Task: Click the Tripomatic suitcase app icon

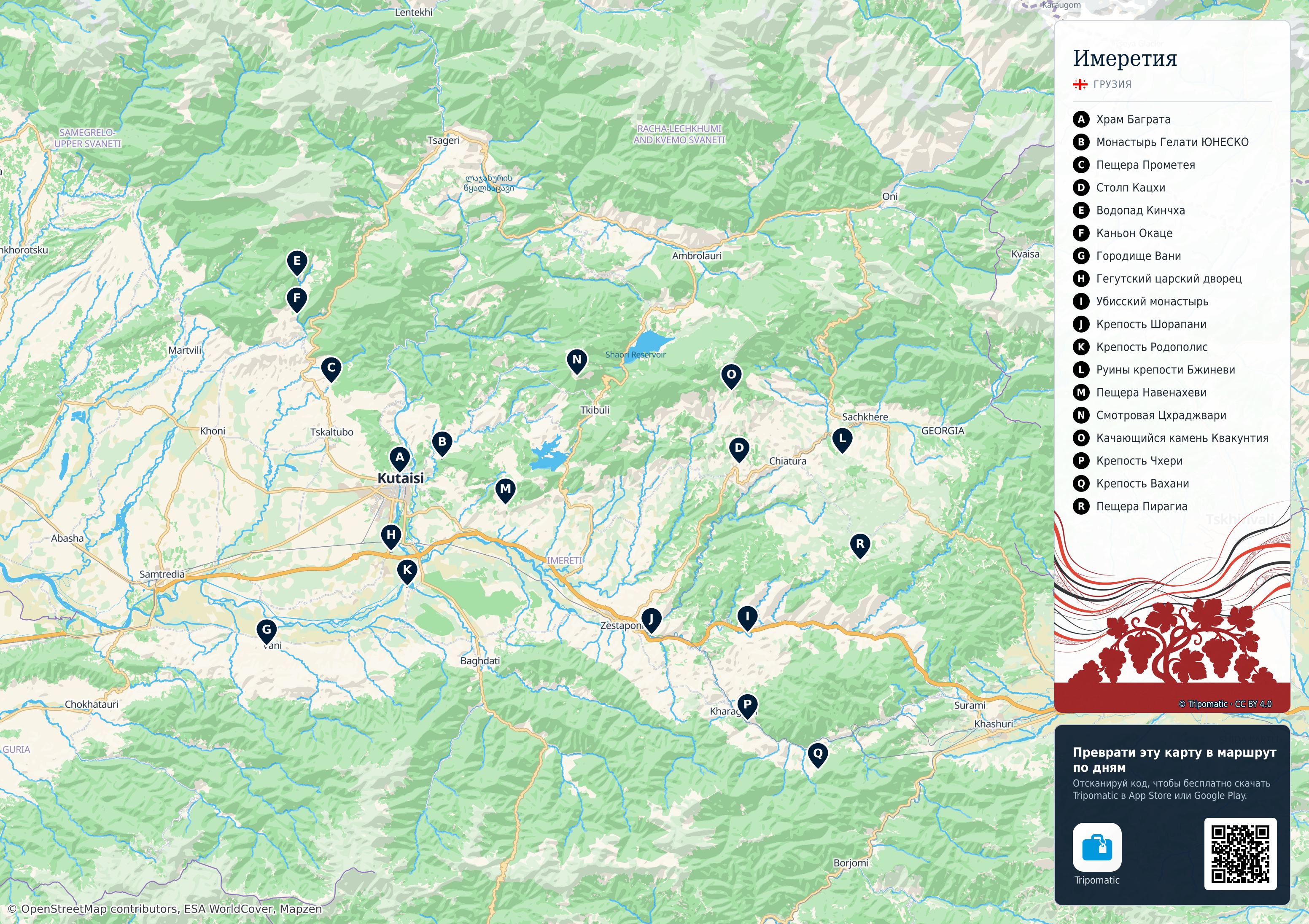Action: (1097, 847)
